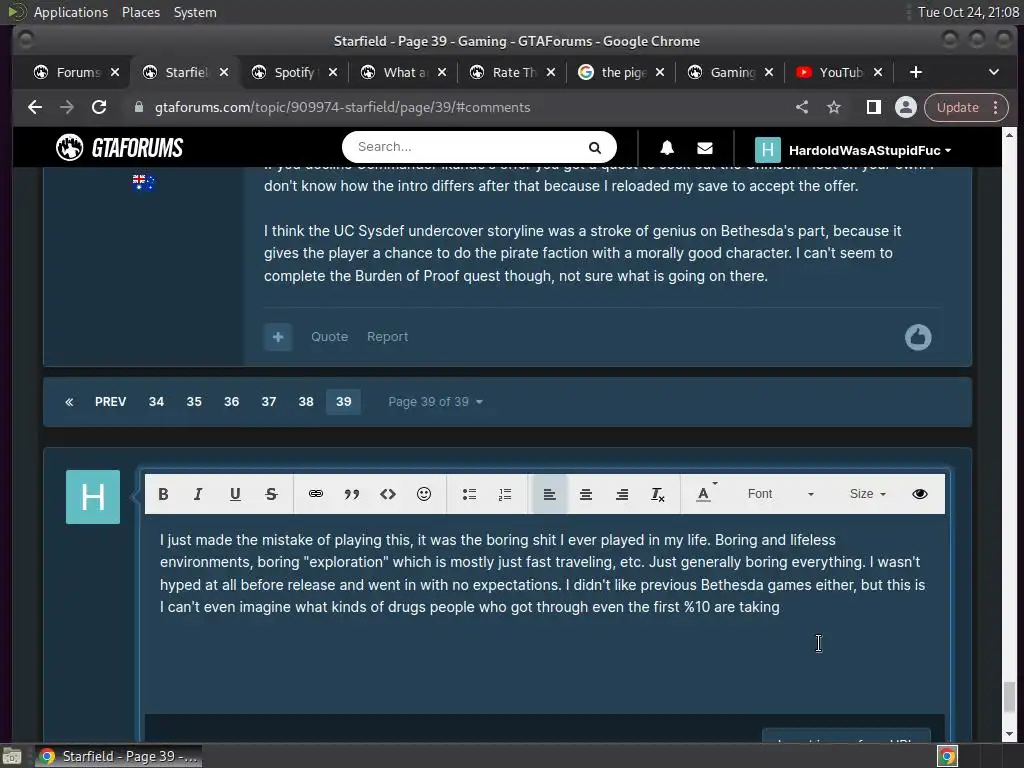This screenshot has height=768, width=1024.
Task: Go back in browser history
Action: pyautogui.click(x=35, y=107)
